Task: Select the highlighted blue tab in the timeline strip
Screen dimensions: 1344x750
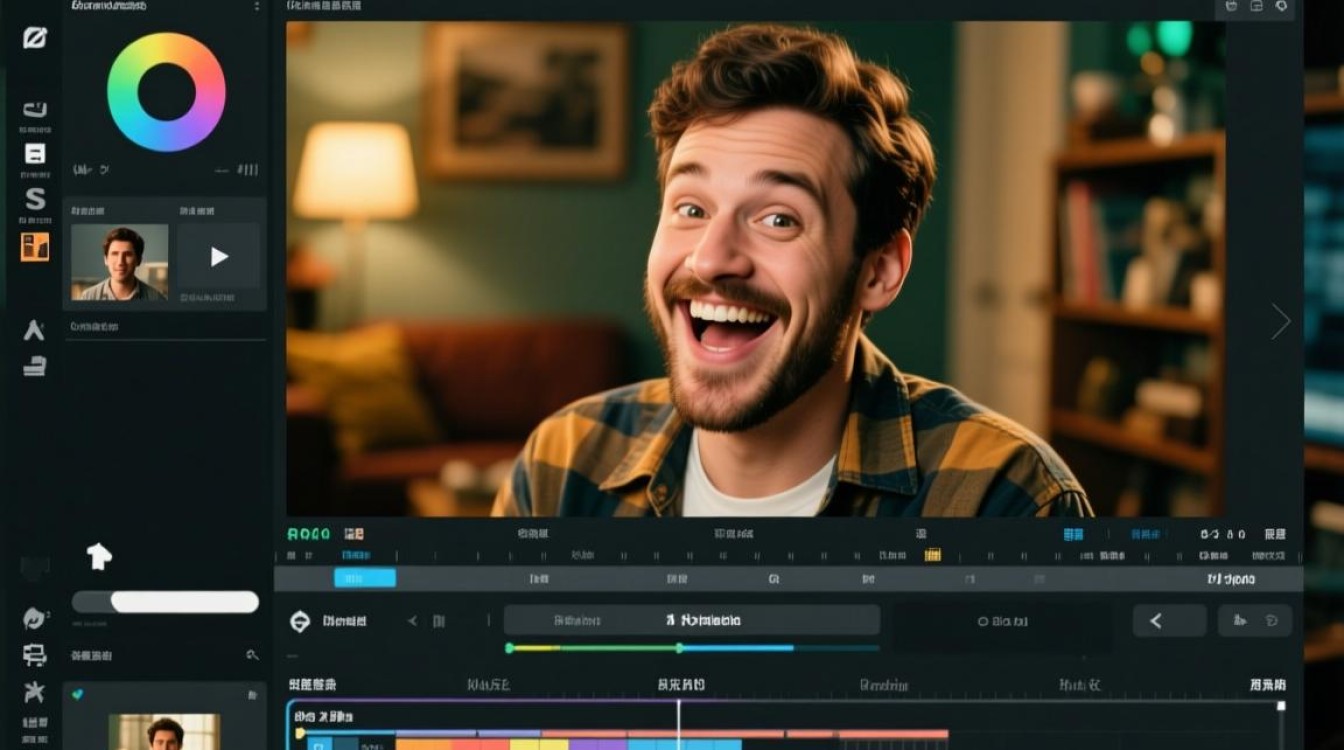Action: click(x=365, y=578)
